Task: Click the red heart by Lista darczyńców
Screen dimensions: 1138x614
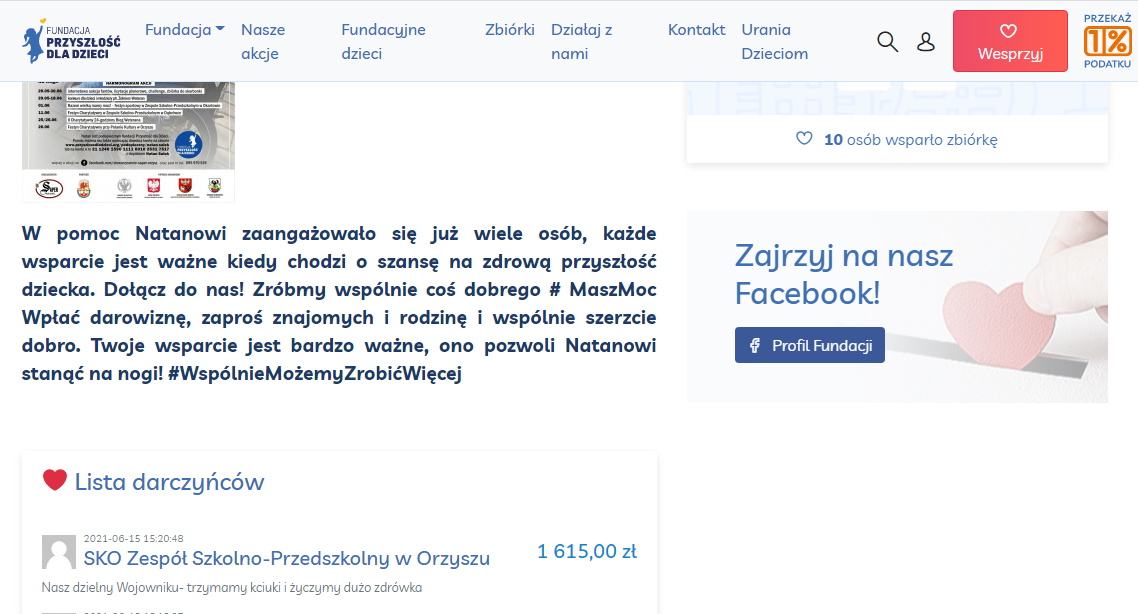Action: (54, 480)
